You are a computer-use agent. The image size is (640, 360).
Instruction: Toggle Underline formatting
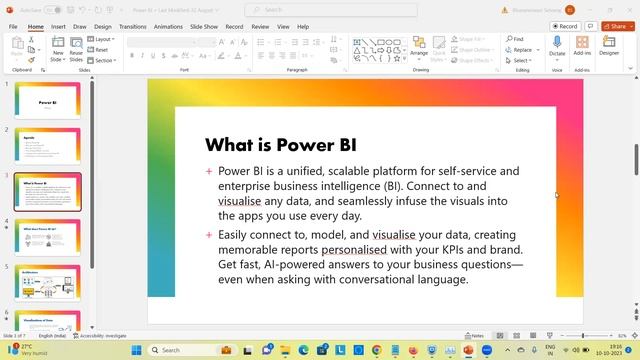[153, 56]
